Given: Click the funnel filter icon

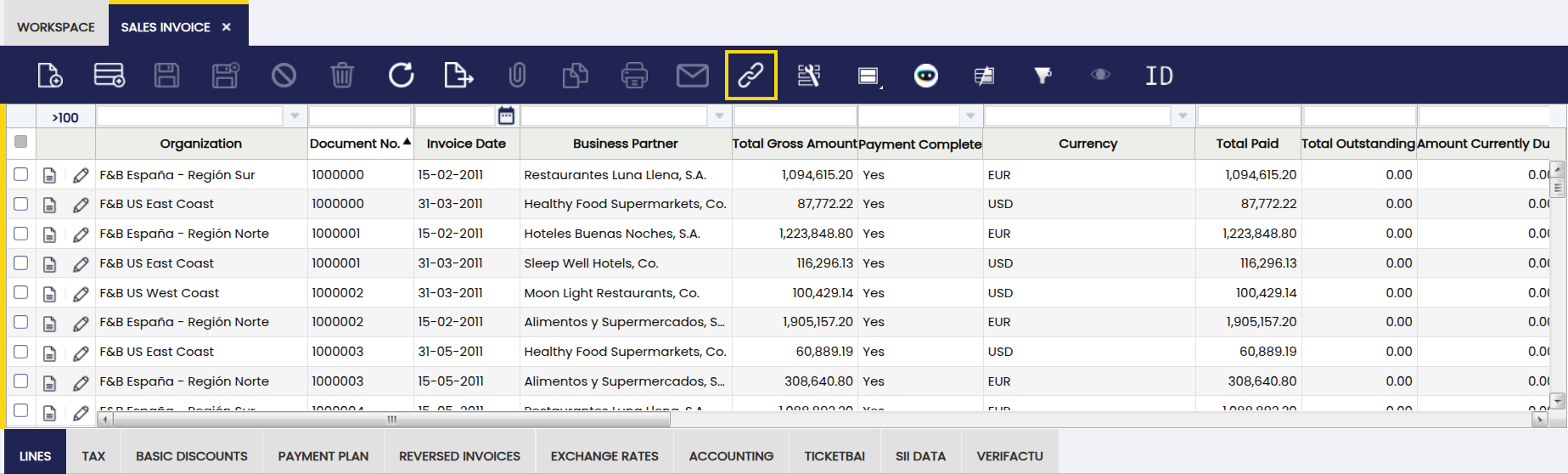Looking at the screenshot, I should 1043,76.
